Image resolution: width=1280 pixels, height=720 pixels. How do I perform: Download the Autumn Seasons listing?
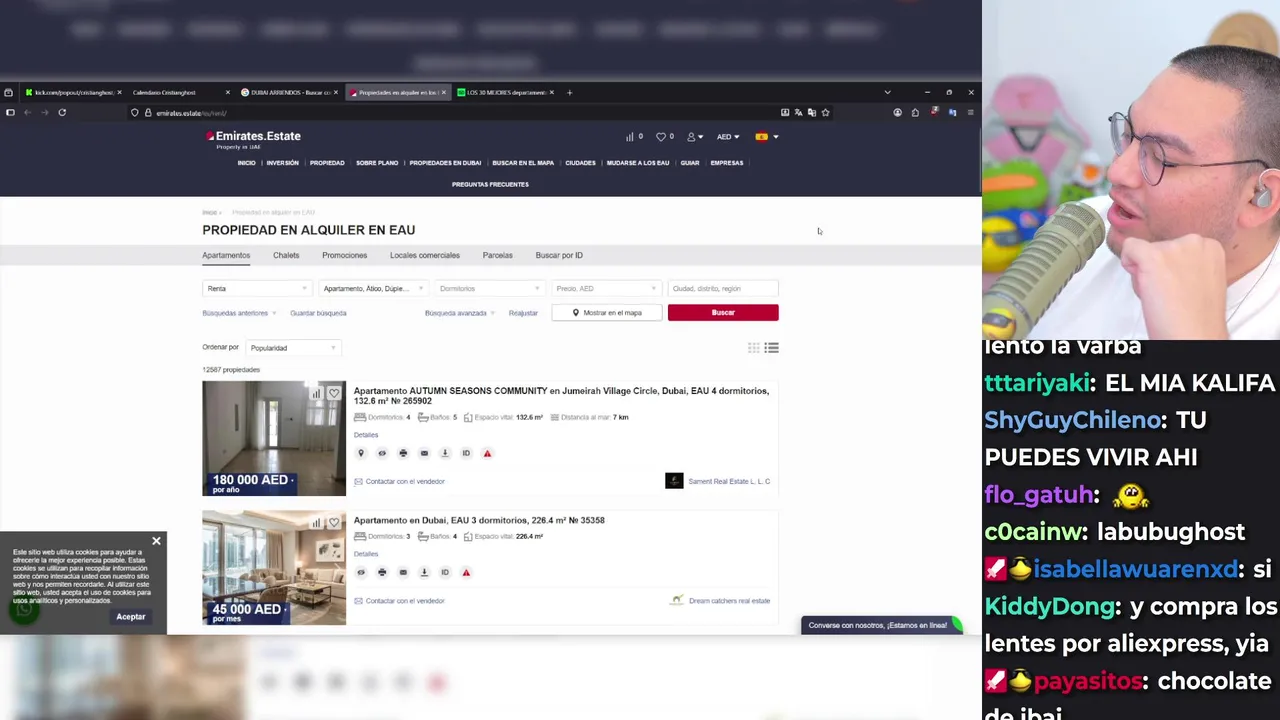tap(445, 453)
